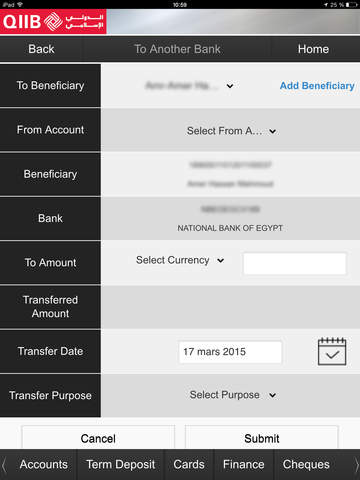Switch to the Accounts tab
Screen dimensions: 360x480
pyautogui.click(x=43, y=465)
